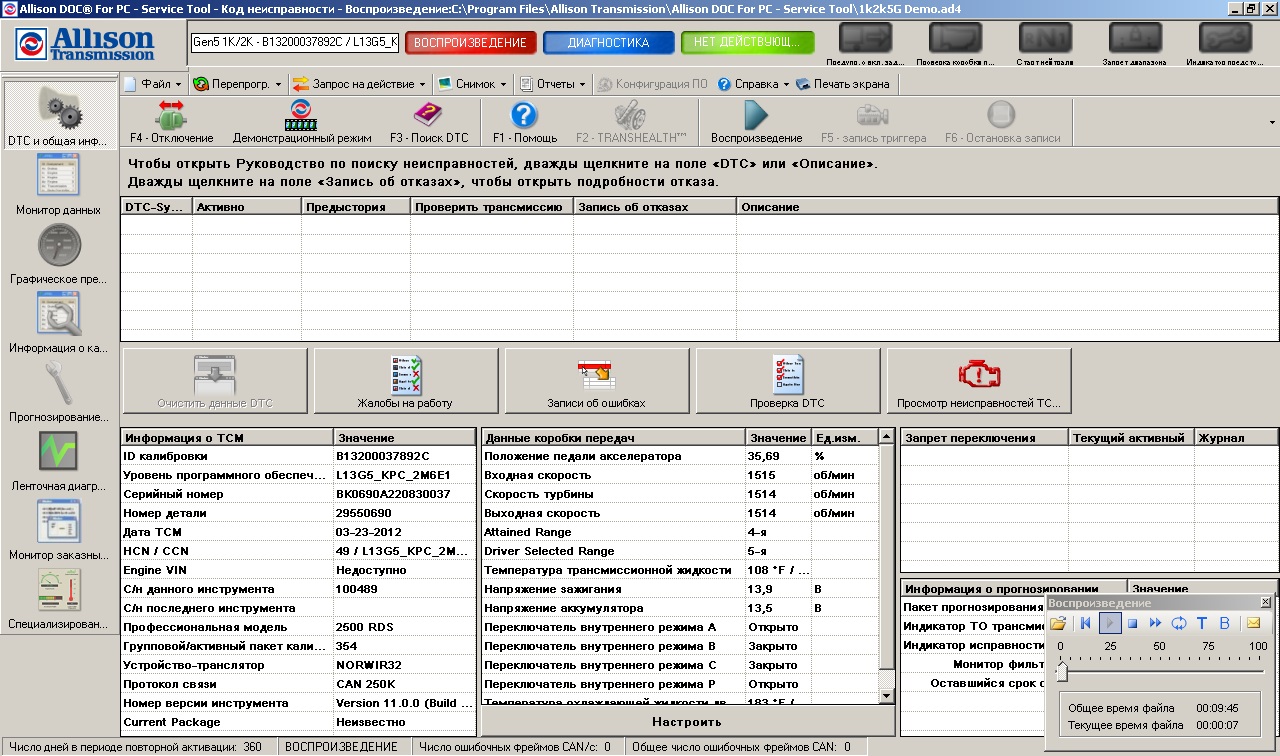Click 'F2 - TRANSHEALTH' toolbar icon
The height and width of the screenshot is (756, 1280).
[631, 122]
